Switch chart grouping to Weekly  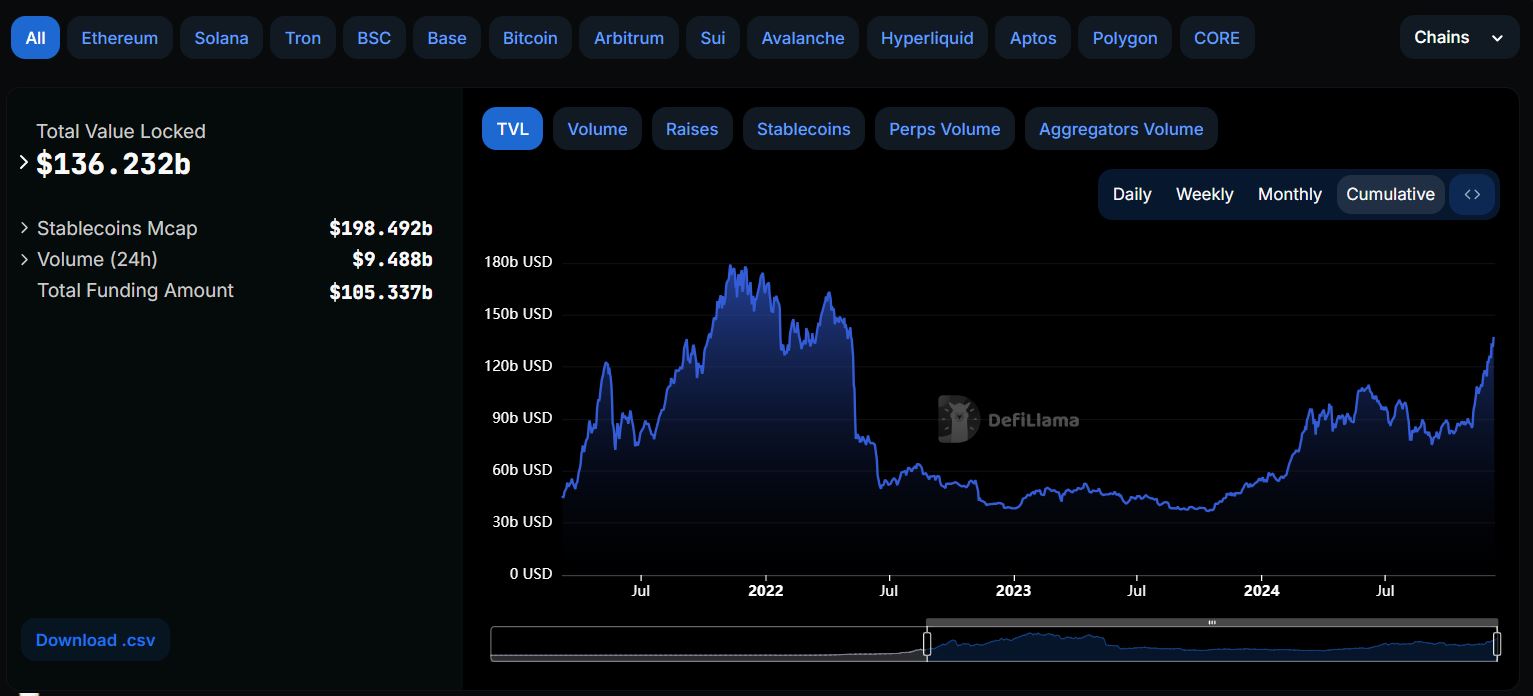click(x=1205, y=194)
